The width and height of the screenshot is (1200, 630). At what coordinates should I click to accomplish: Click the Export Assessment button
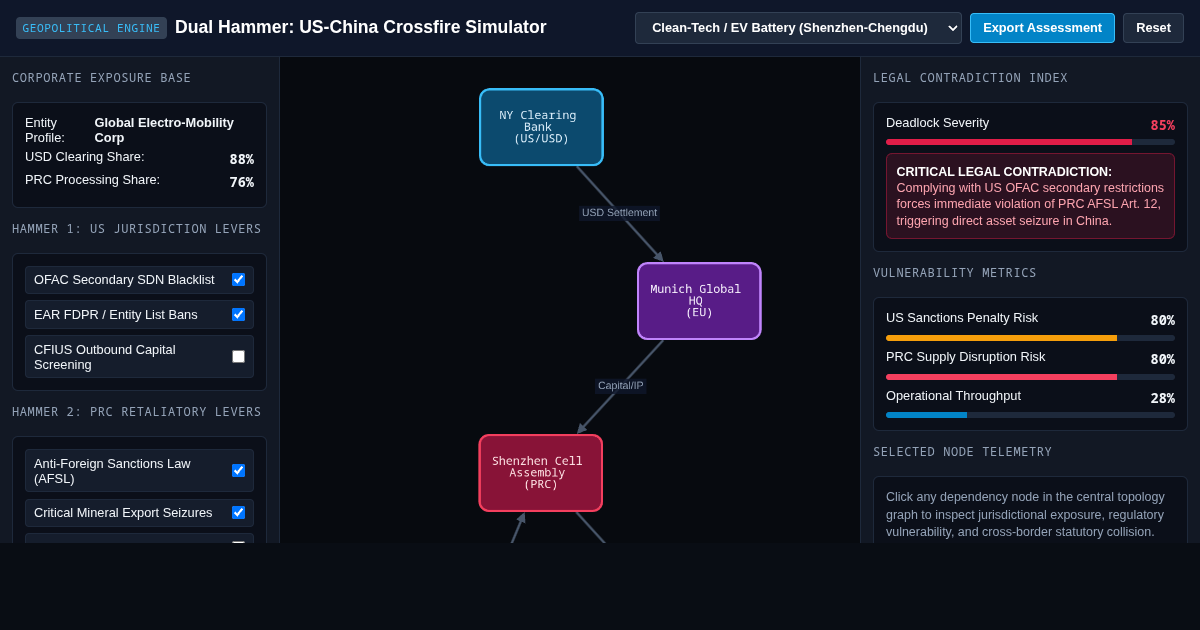pos(1042,28)
